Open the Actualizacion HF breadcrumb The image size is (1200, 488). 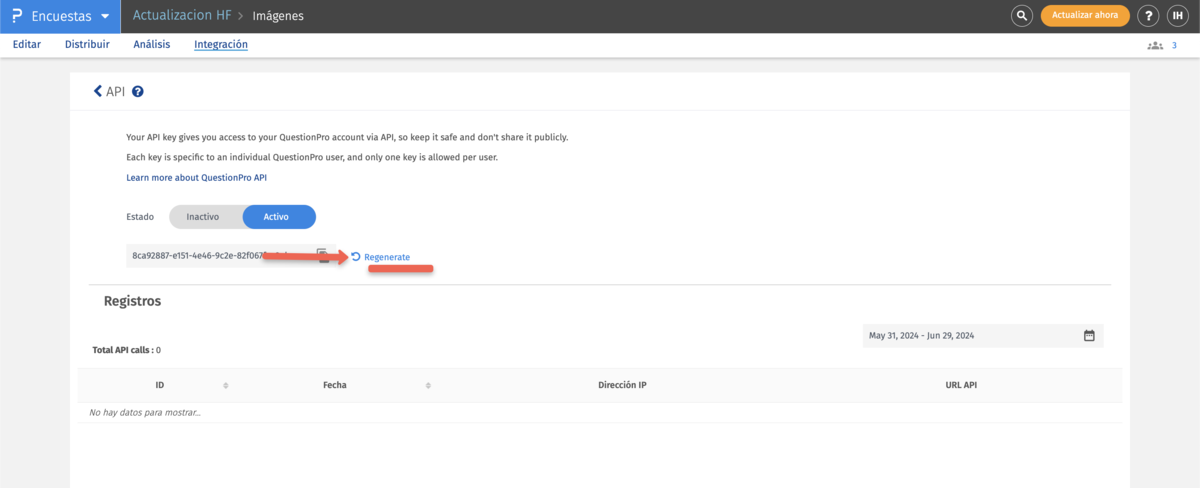pyautogui.click(x=182, y=16)
